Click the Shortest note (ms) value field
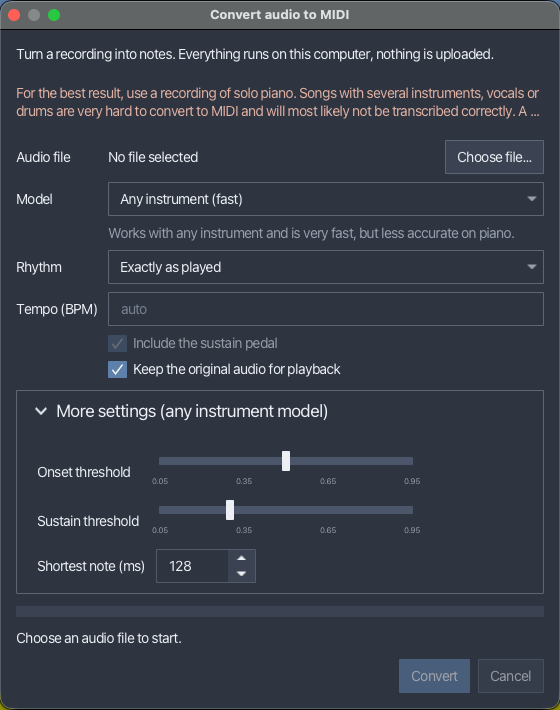Image resolution: width=560 pixels, height=710 pixels. coord(192,566)
